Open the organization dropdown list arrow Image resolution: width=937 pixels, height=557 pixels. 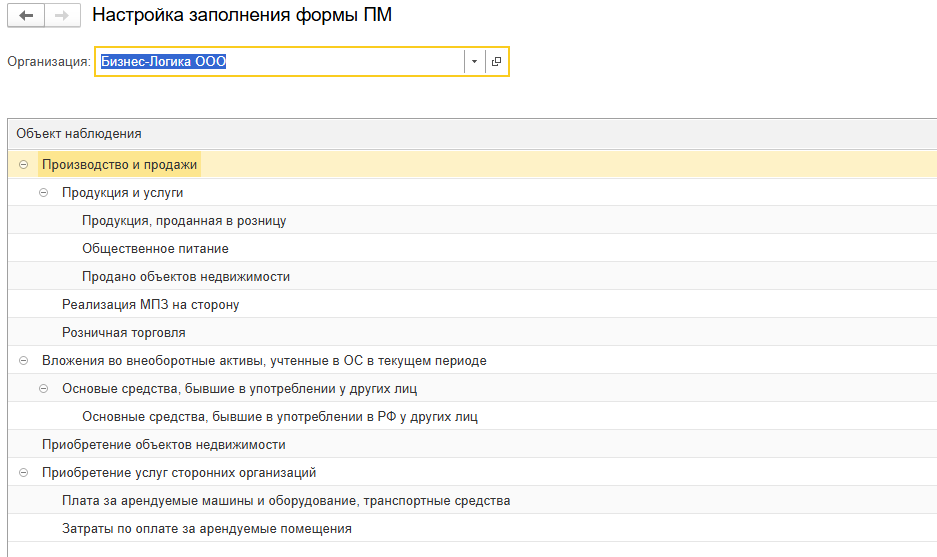point(474,62)
